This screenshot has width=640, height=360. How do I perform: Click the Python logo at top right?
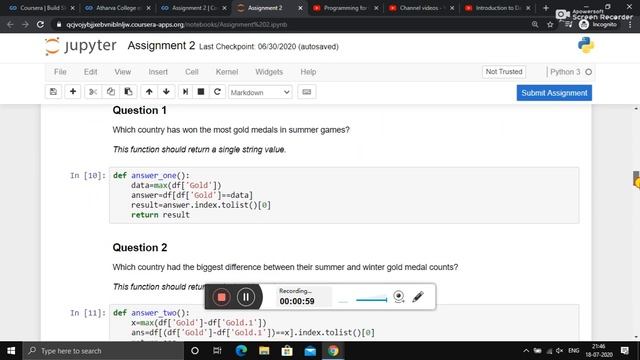[586, 45]
